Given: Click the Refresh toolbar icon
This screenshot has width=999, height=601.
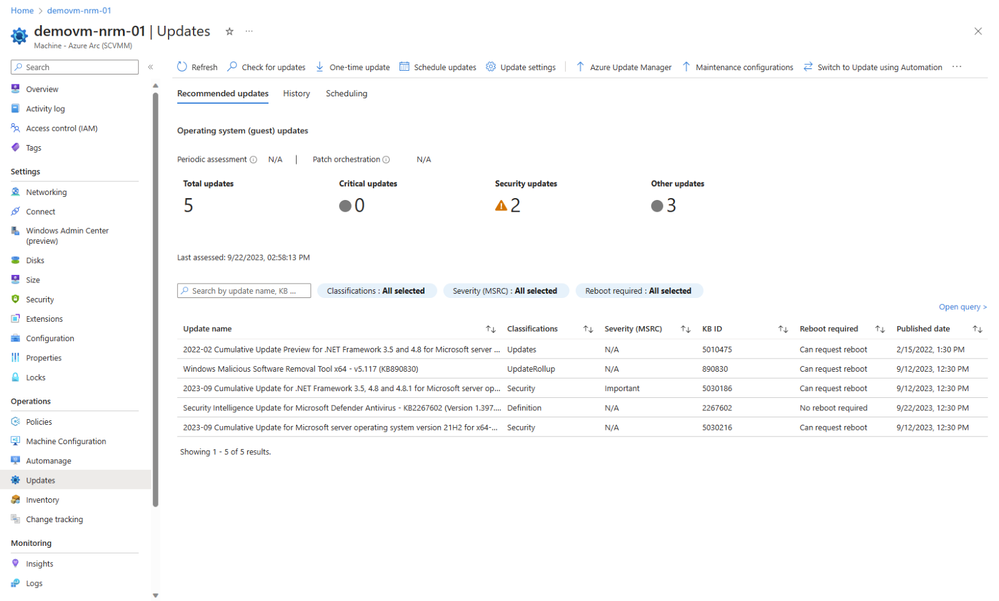Looking at the screenshot, I should pyautogui.click(x=182, y=67).
